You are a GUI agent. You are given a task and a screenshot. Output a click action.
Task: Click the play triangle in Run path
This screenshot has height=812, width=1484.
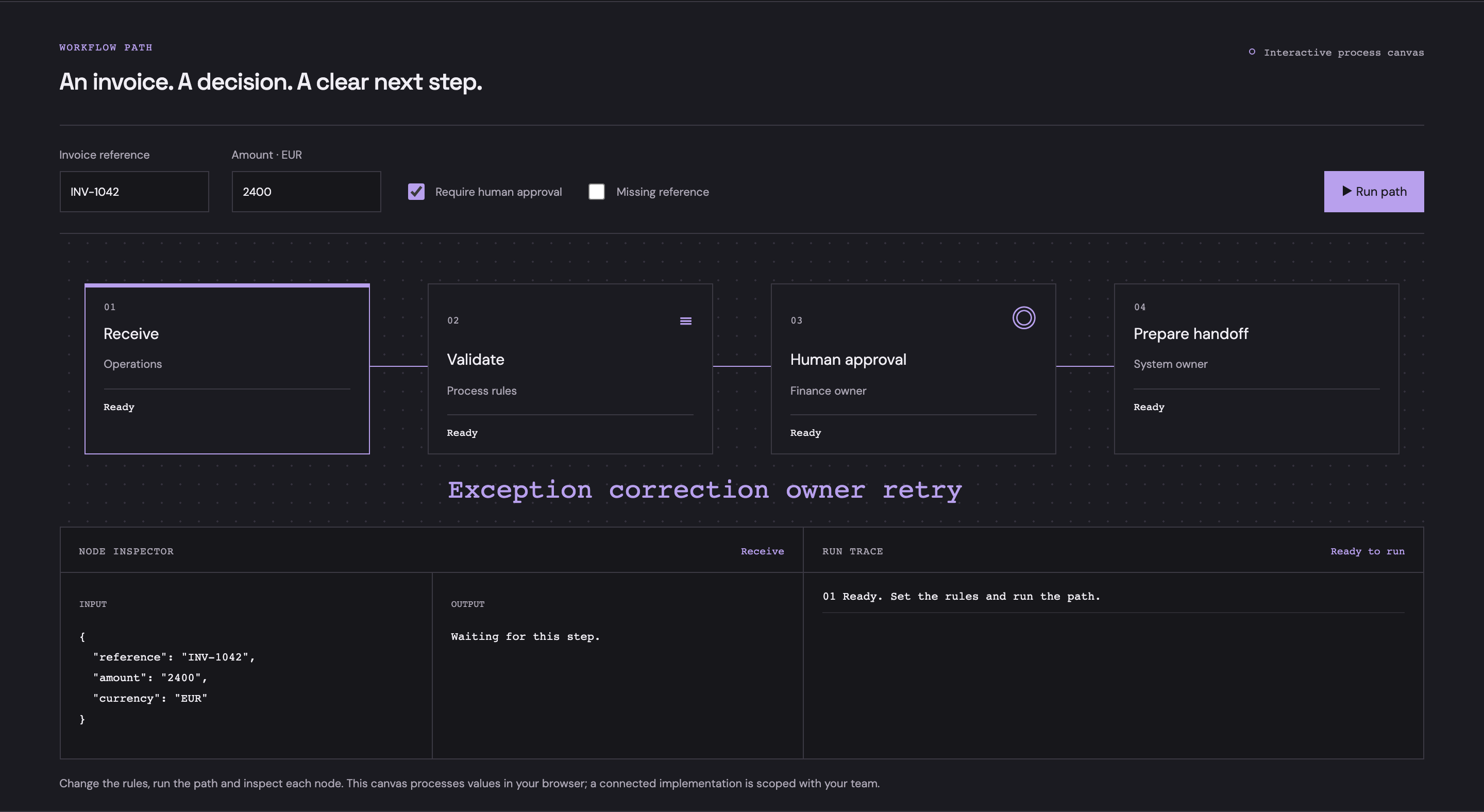coord(1347,191)
